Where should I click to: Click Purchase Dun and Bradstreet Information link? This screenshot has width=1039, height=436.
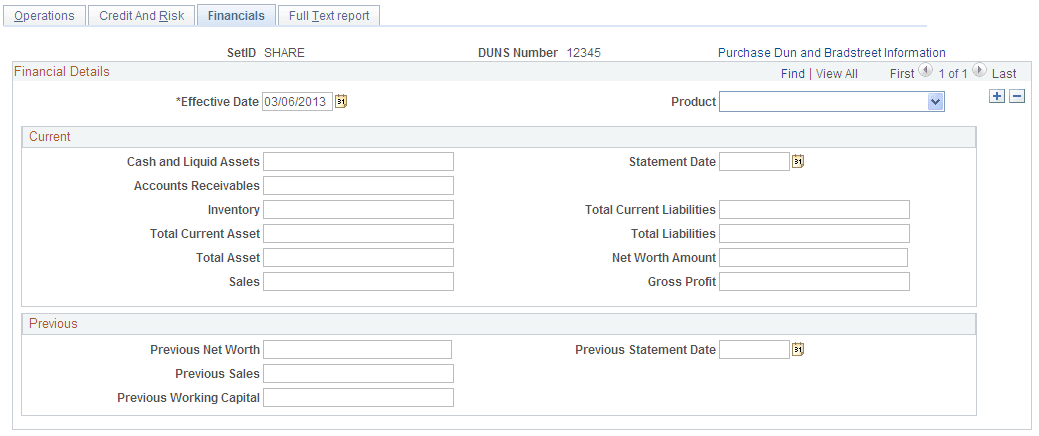[831, 53]
